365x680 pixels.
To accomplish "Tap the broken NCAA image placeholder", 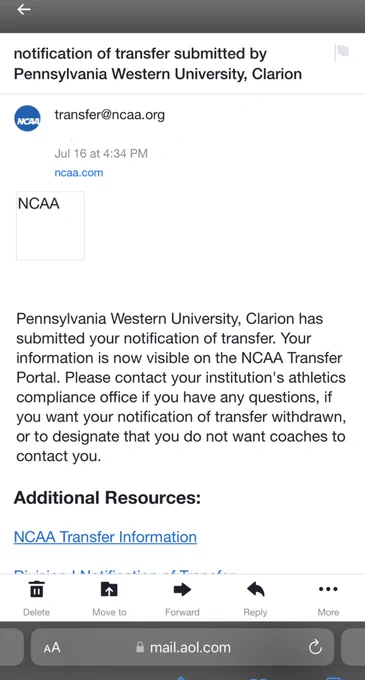I will [x=50, y=226].
